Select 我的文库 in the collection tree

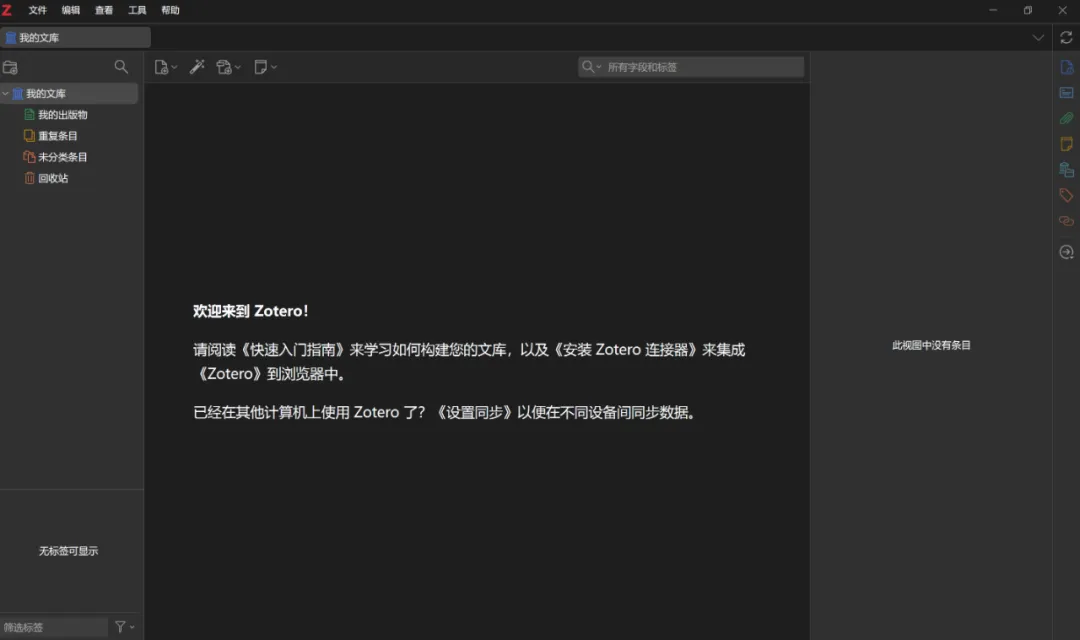point(69,93)
